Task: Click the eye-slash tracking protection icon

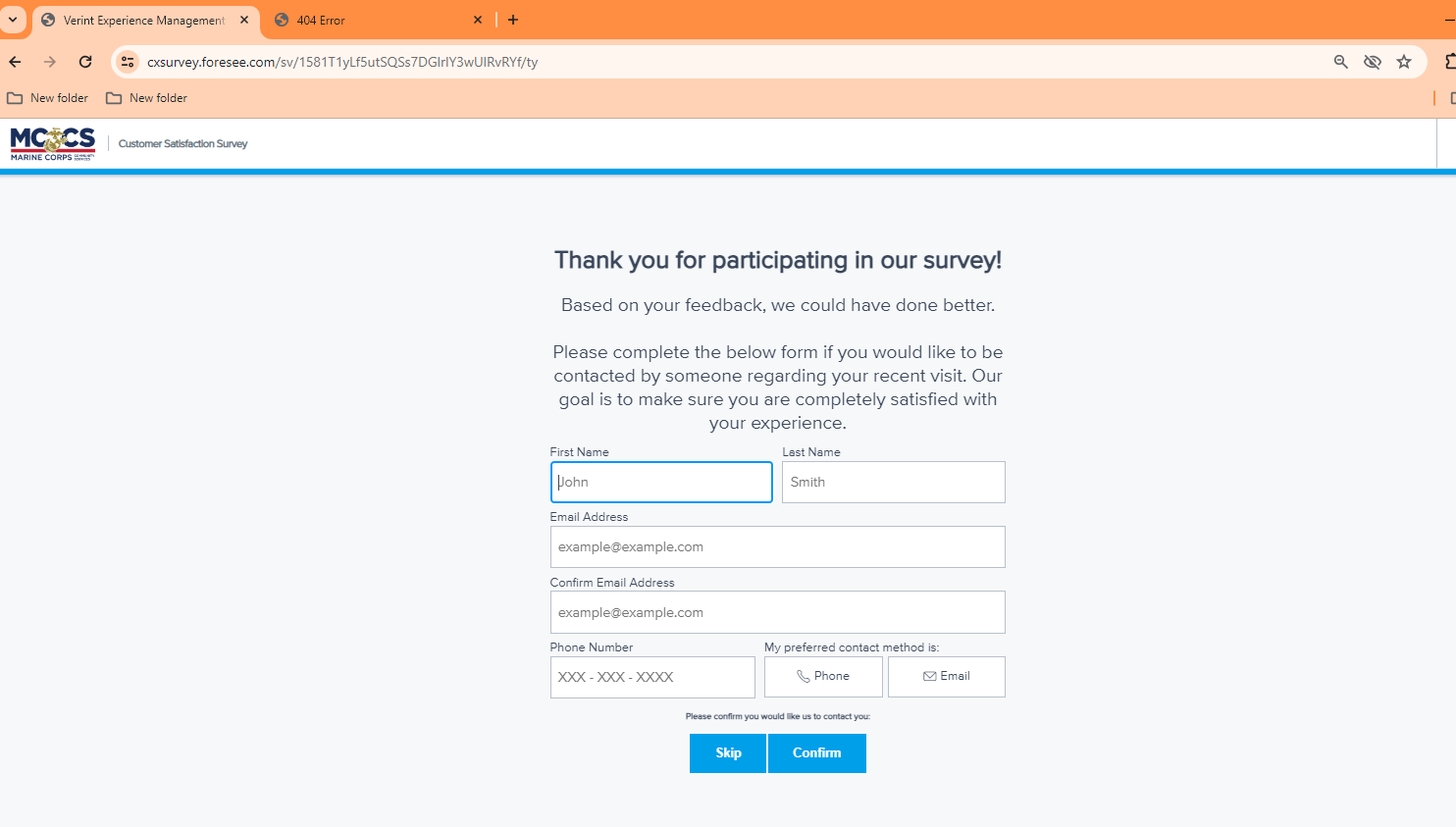Action: 1372,62
